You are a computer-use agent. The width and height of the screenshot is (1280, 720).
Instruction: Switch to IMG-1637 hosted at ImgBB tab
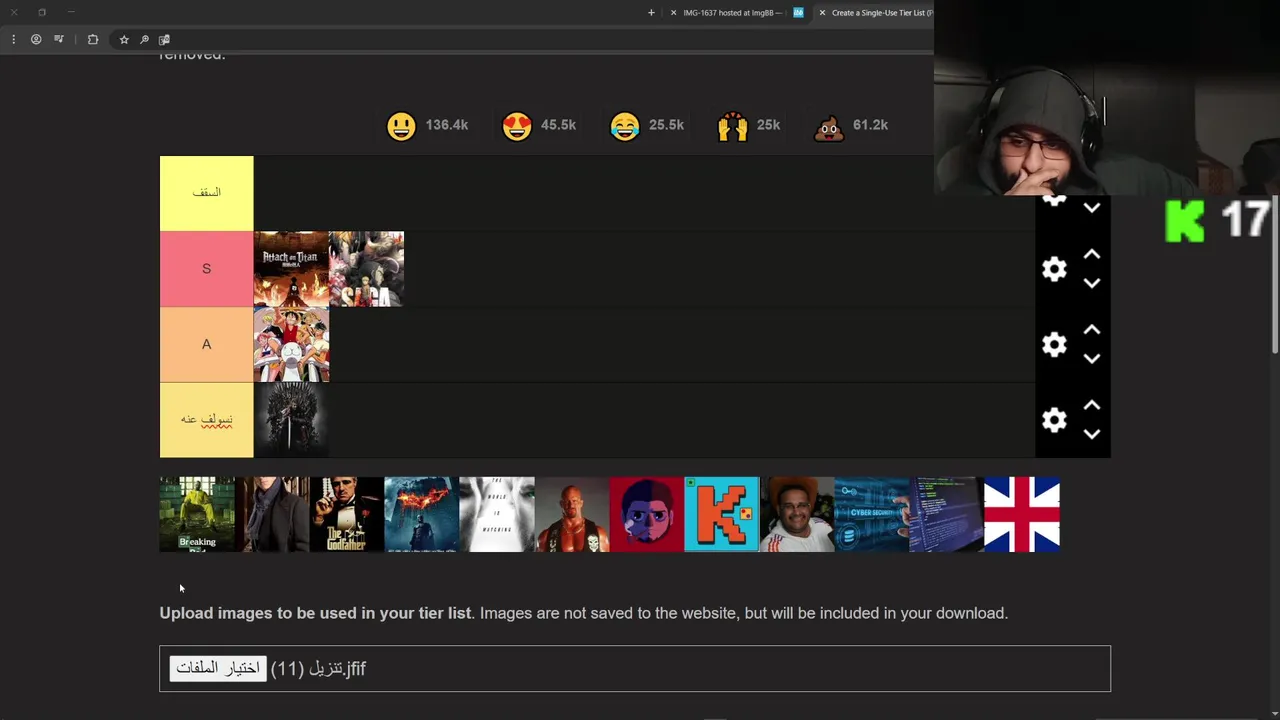click(x=733, y=12)
